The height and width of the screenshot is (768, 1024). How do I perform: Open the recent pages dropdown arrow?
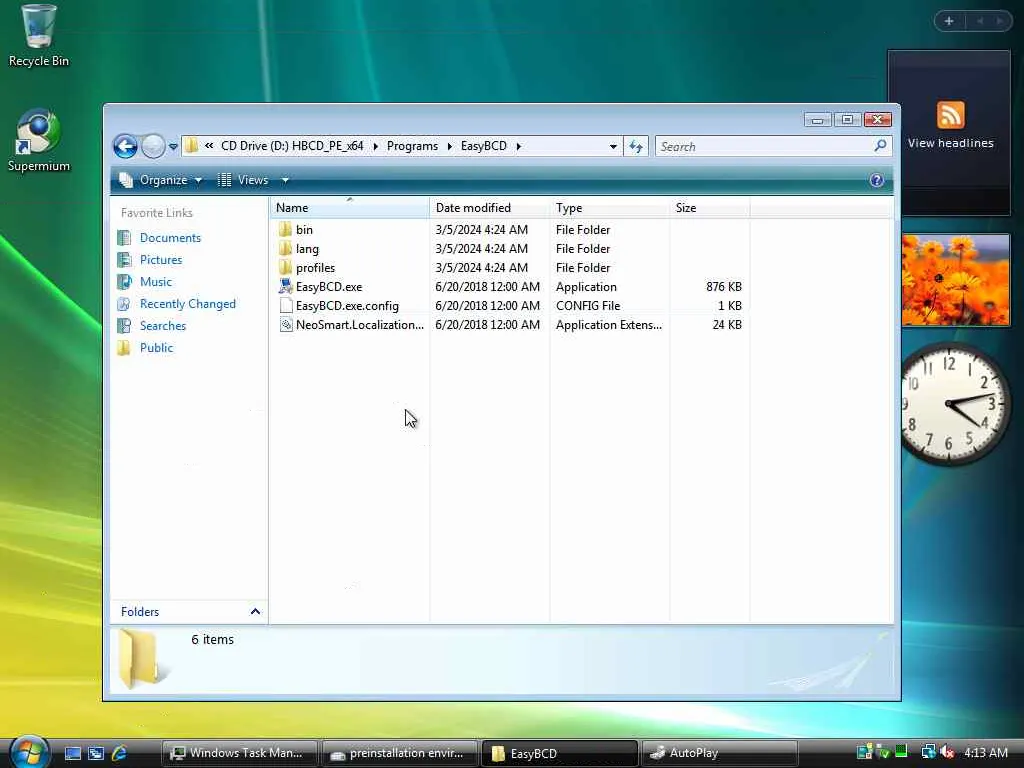click(x=173, y=146)
